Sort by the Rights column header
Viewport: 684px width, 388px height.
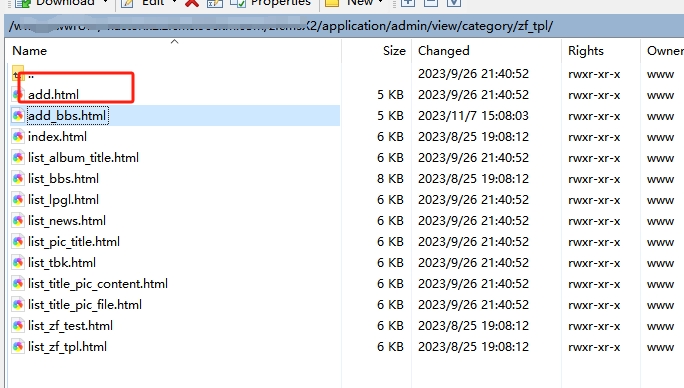pyautogui.click(x=585, y=51)
